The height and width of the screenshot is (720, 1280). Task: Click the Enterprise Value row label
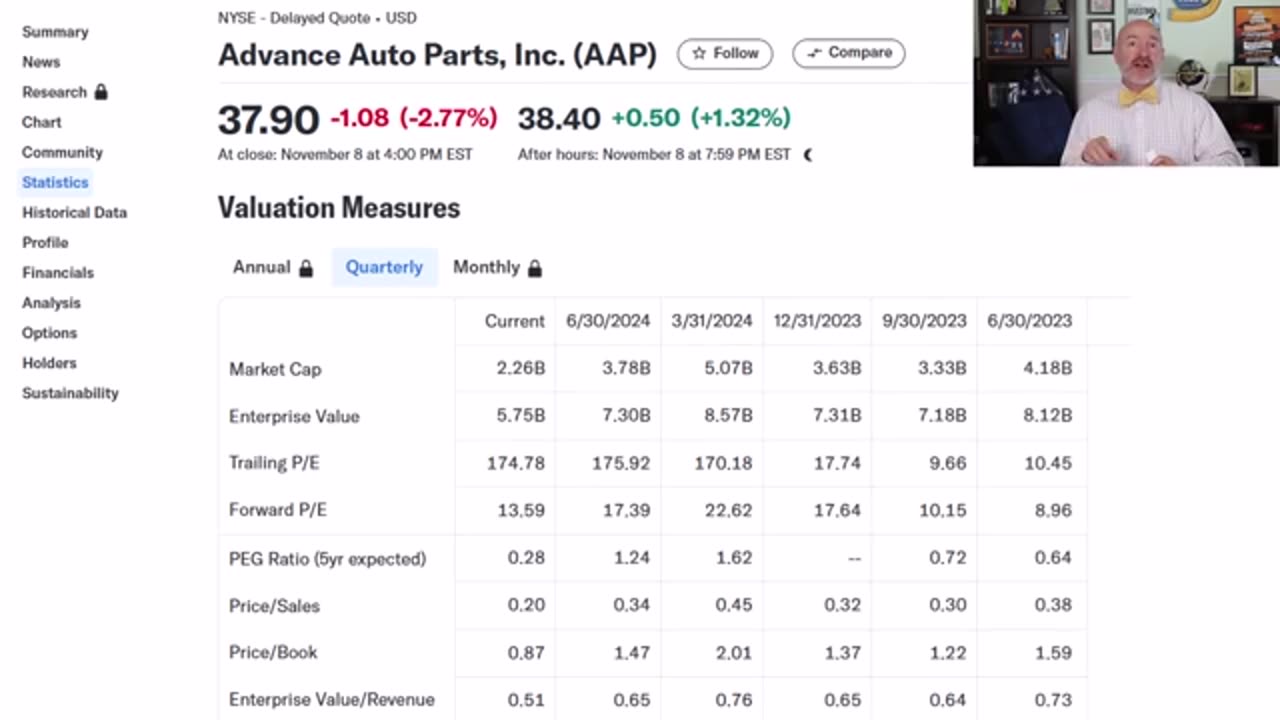click(x=294, y=416)
